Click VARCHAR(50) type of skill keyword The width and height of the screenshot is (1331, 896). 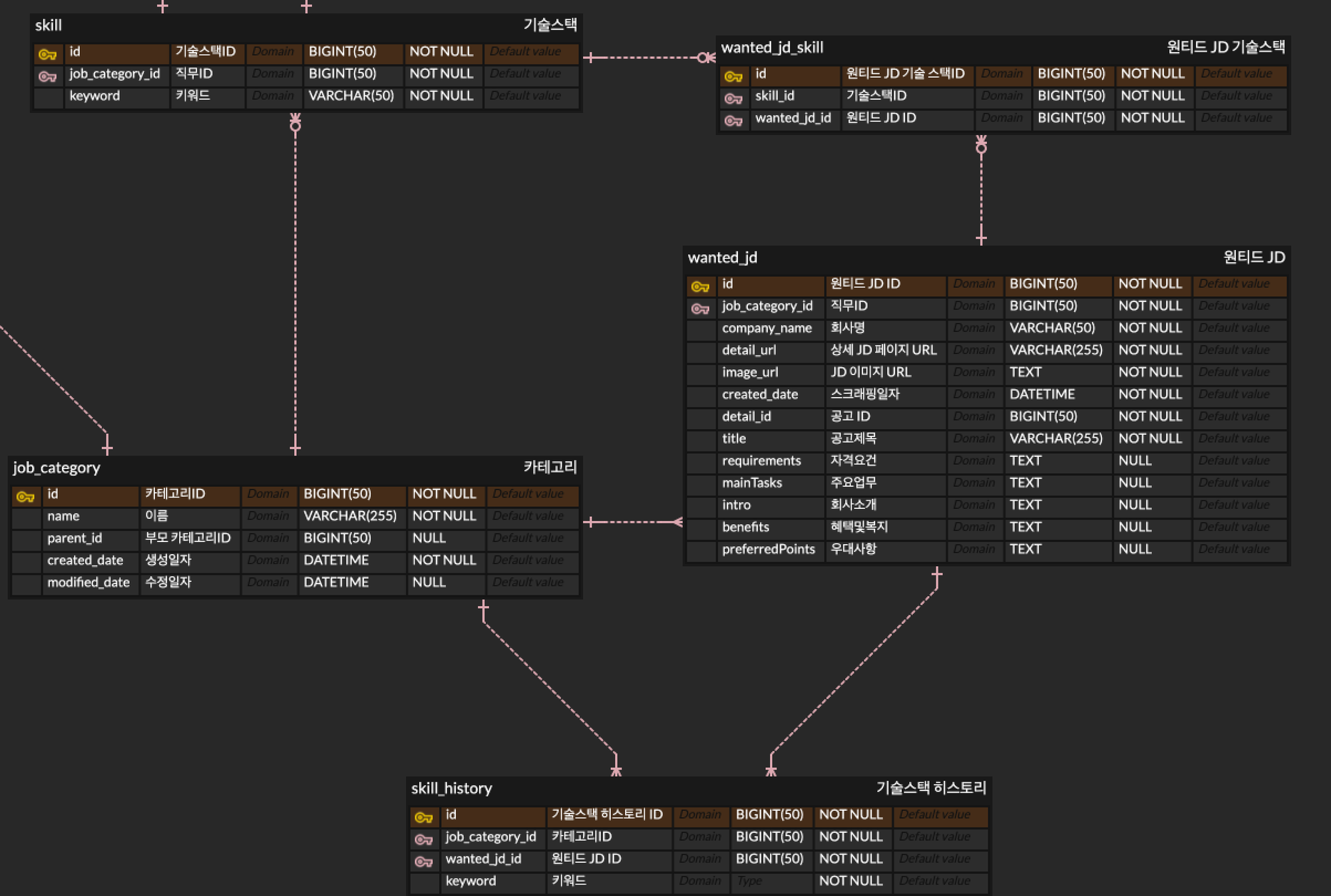pos(352,96)
